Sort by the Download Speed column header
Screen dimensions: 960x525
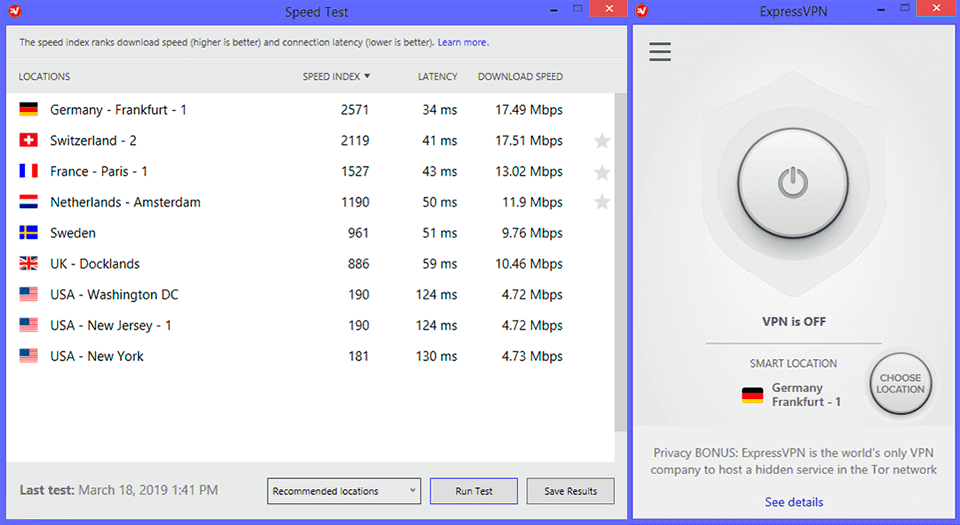coord(520,76)
